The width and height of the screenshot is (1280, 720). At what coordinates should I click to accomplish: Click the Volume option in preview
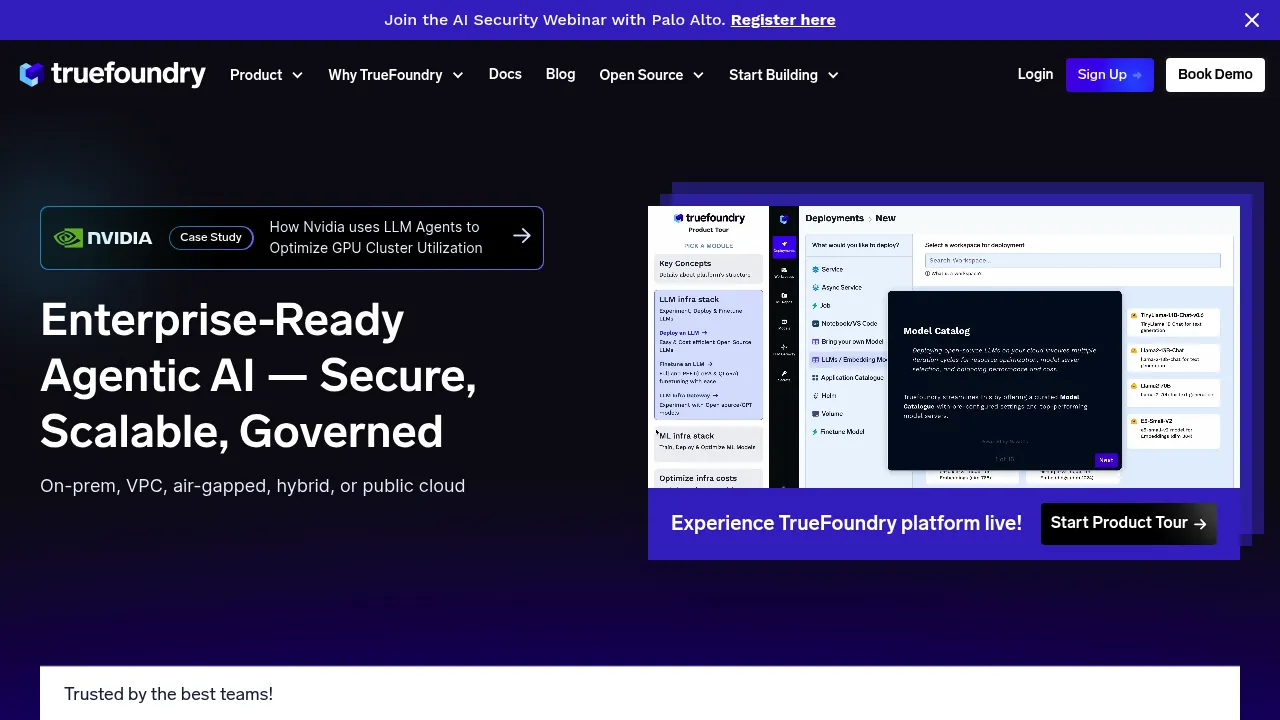point(827,414)
